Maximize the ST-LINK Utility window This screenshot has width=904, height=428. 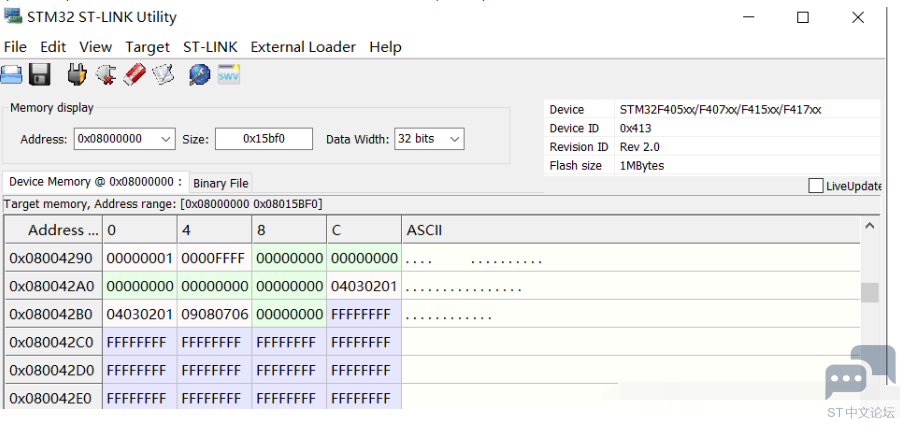[803, 17]
